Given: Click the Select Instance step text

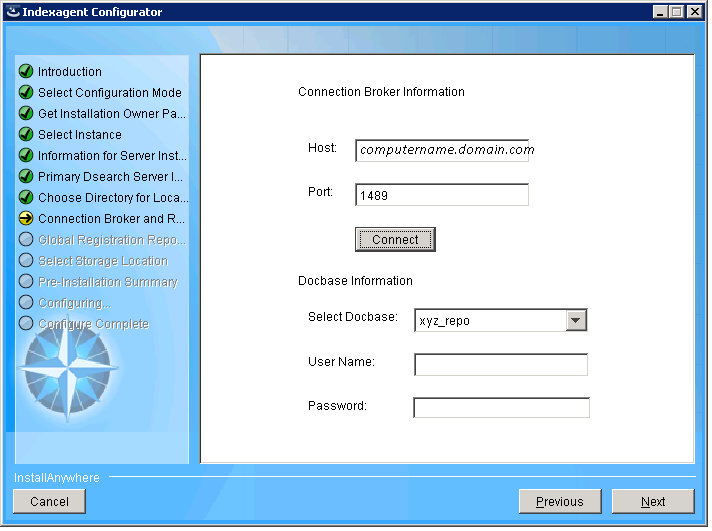Looking at the screenshot, I should tap(80, 134).
